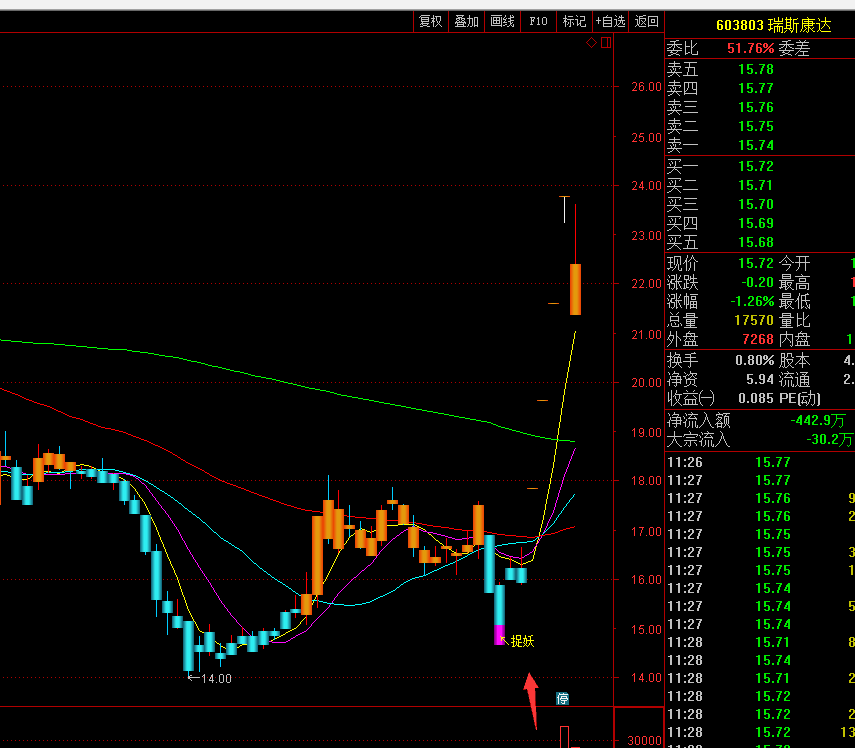
Task: Click the 返回 back button
Action: click(x=646, y=22)
